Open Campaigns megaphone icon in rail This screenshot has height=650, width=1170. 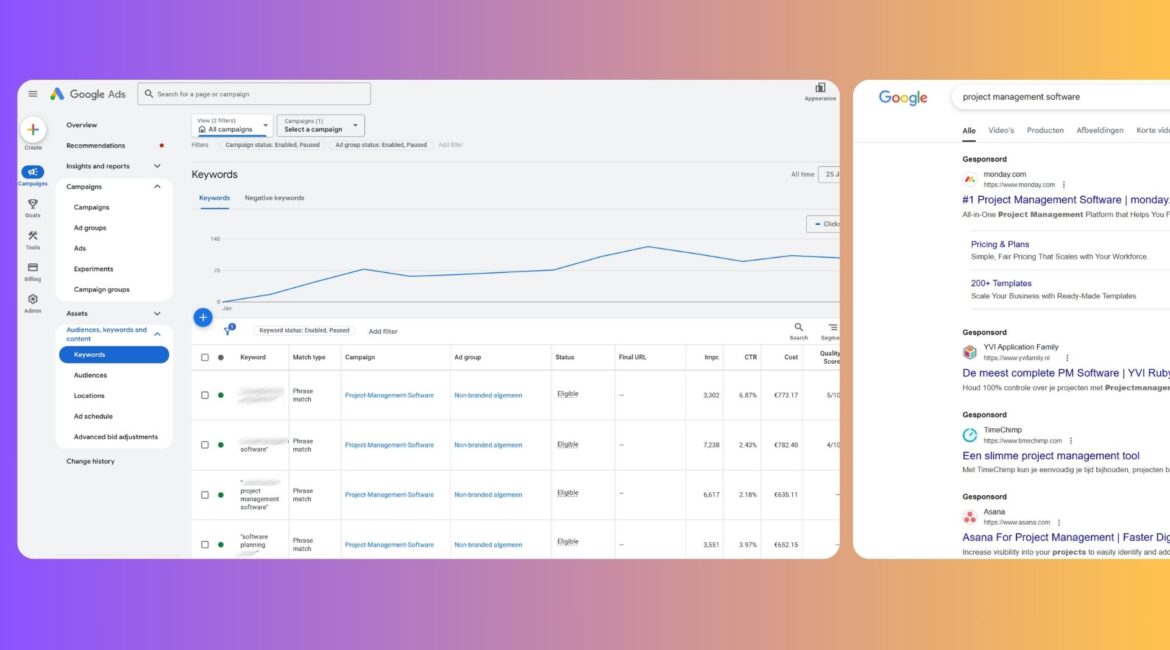point(33,172)
